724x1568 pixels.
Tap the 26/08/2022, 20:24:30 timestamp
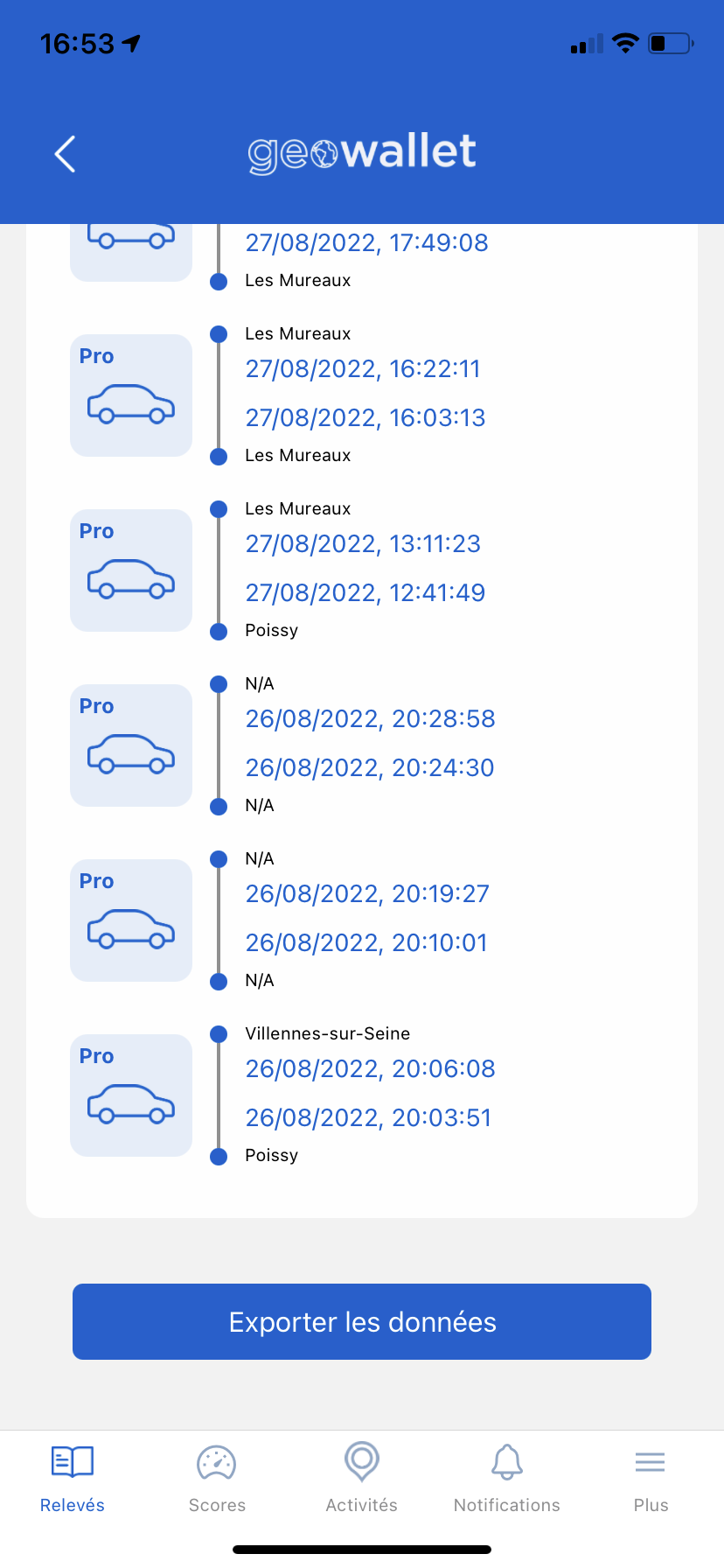click(x=369, y=767)
